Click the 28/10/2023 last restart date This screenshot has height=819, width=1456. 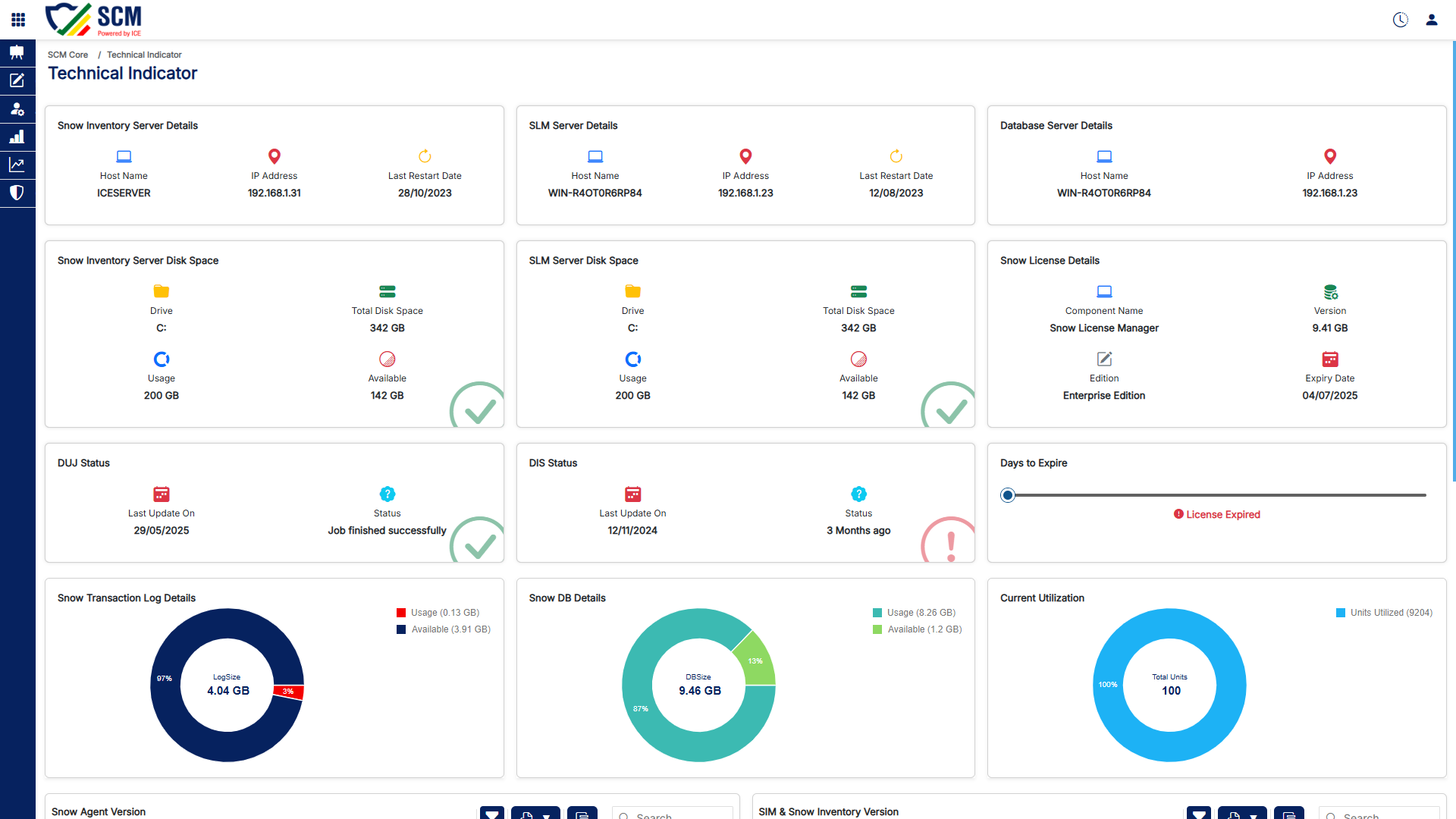coord(425,193)
